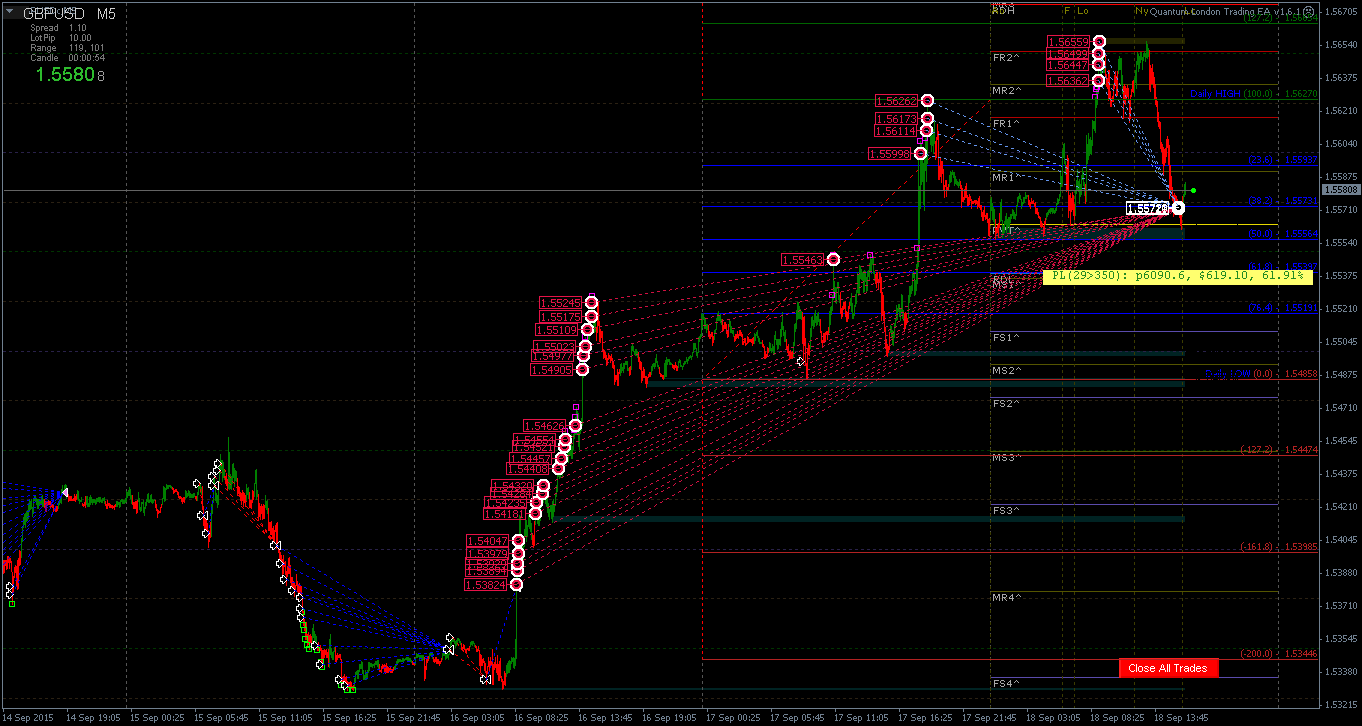This screenshot has height=726, width=1362.
Task: Select the sell marker beside 1.56262
Action: coord(928,100)
